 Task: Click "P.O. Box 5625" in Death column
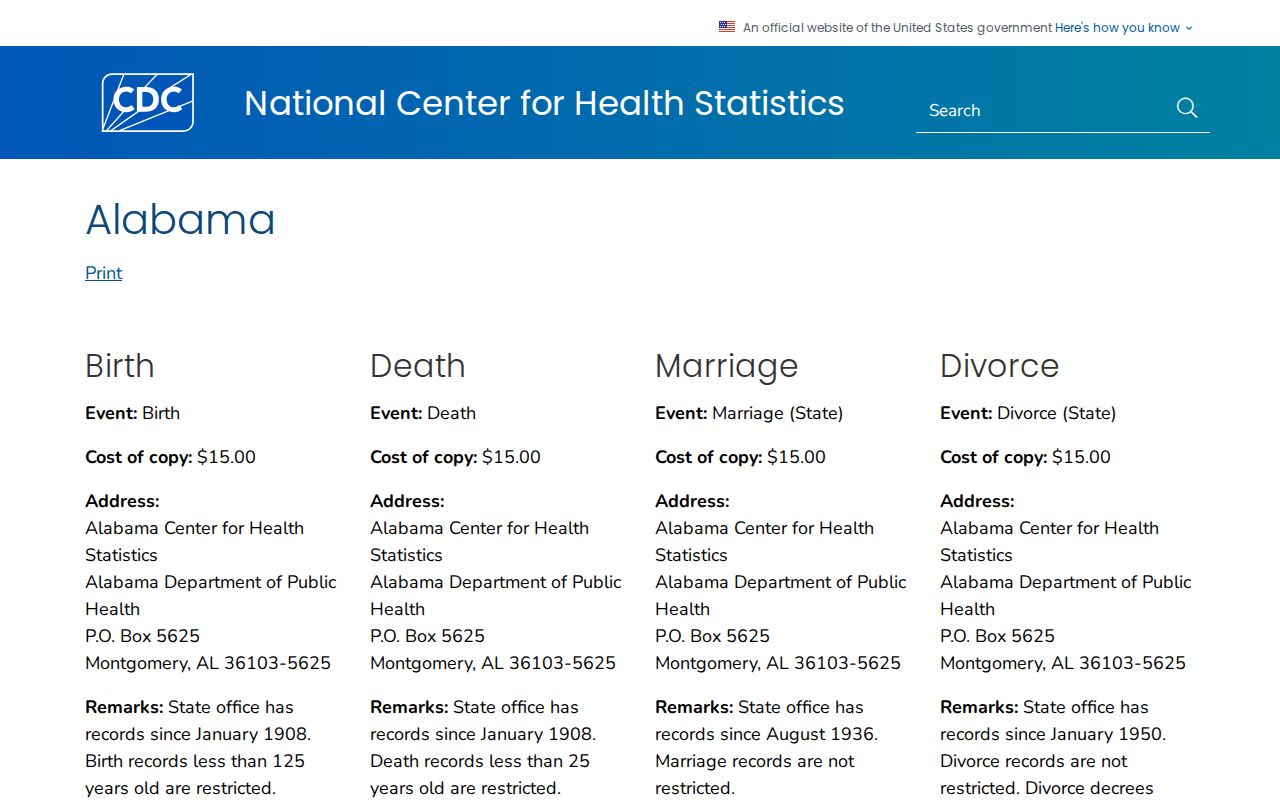click(x=428, y=636)
